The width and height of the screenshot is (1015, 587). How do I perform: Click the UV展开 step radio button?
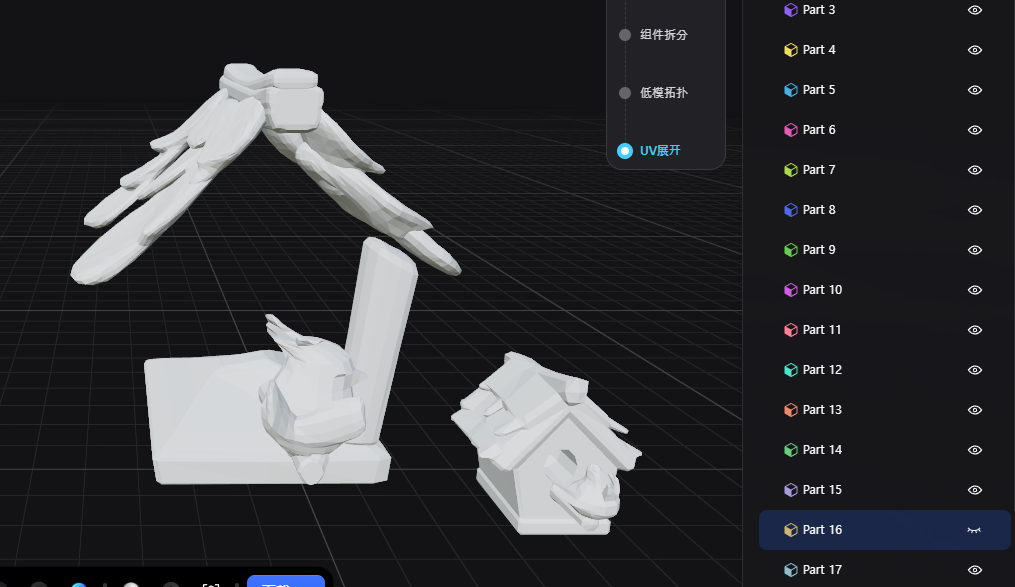623,151
